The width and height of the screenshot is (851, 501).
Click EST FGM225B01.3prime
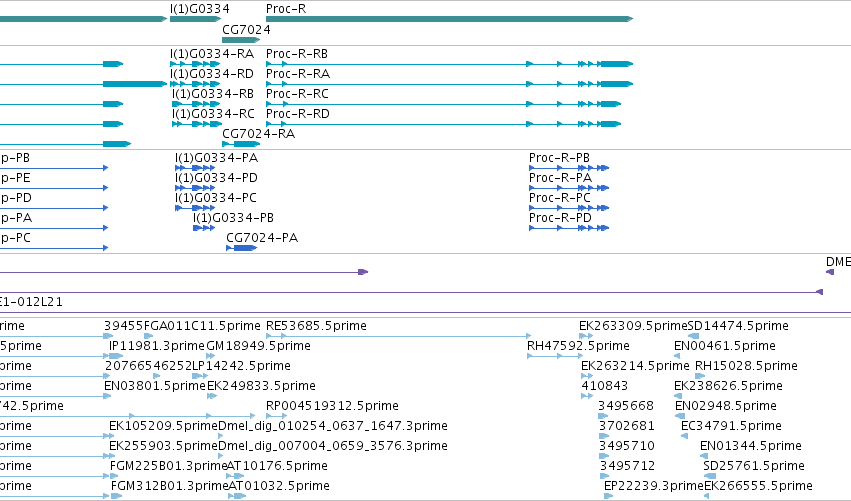tap(168, 466)
